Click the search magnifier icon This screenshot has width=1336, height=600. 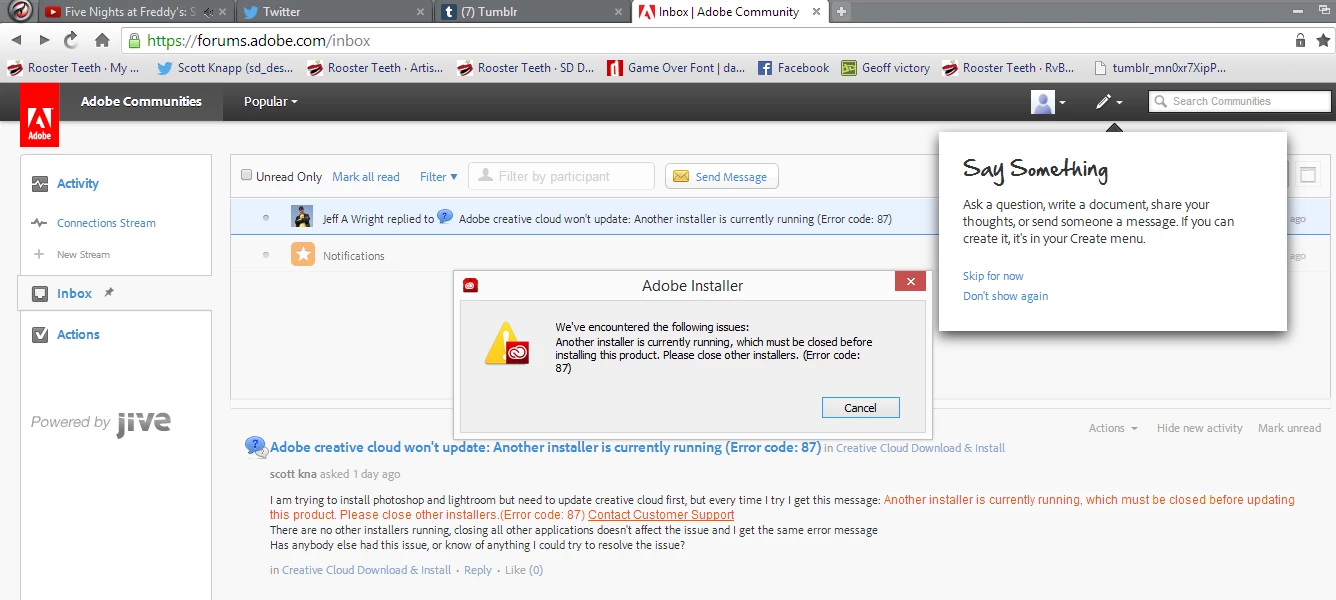point(1161,101)
